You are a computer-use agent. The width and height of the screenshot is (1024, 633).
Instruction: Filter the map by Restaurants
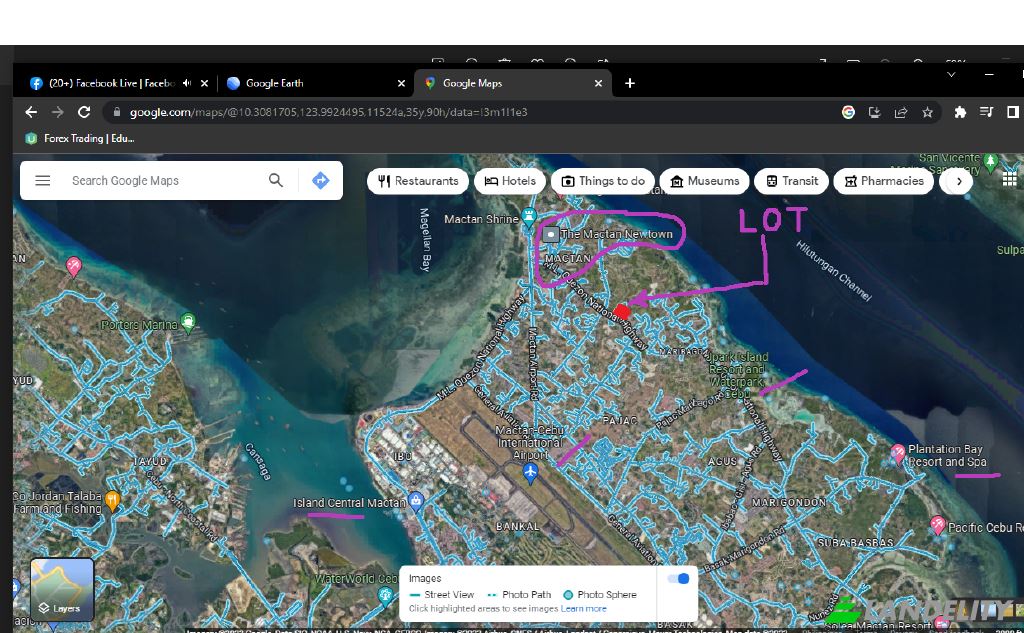click(418, 181)
